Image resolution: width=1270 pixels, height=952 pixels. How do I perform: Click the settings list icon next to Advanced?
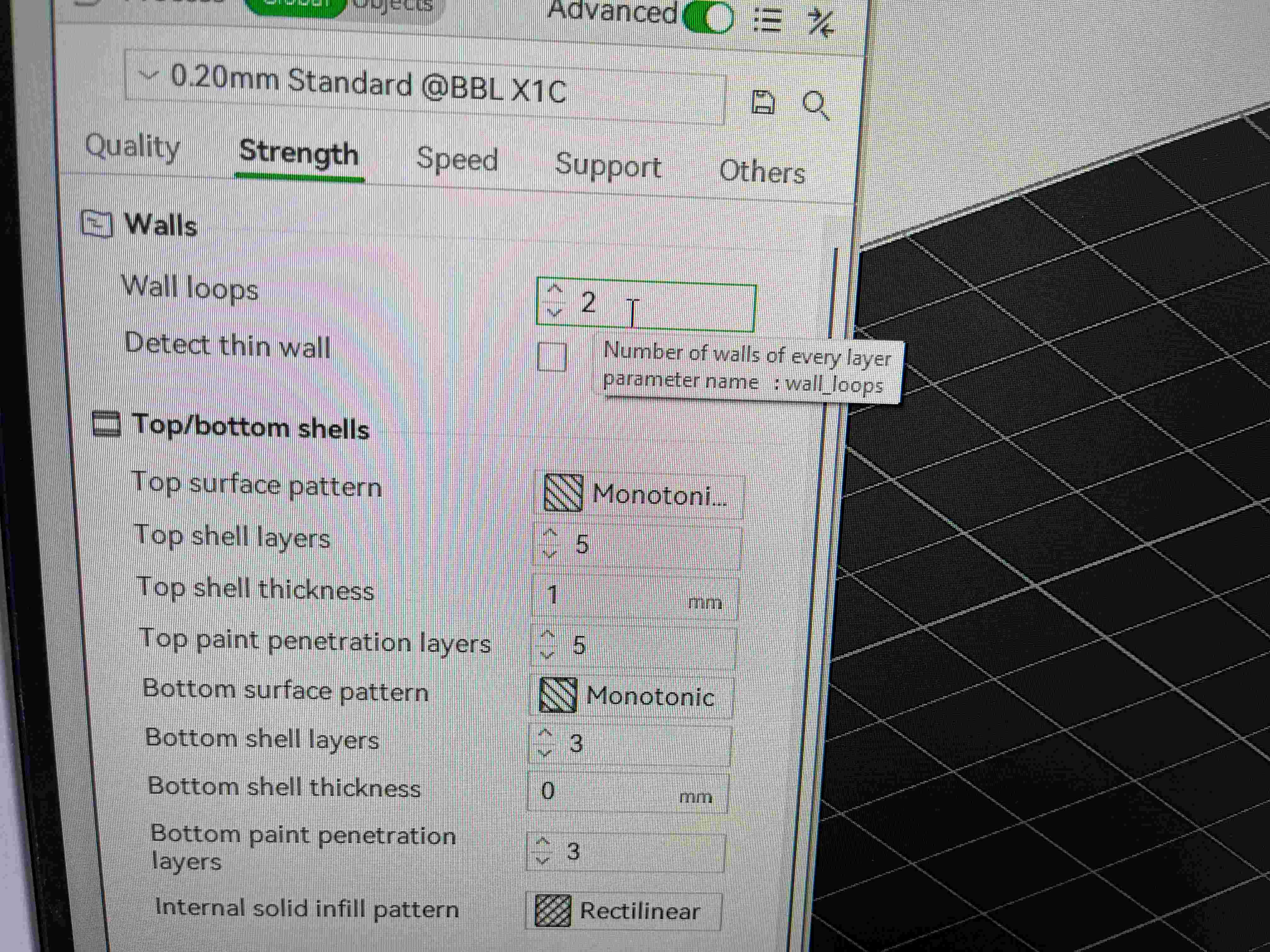pos(768,21)
